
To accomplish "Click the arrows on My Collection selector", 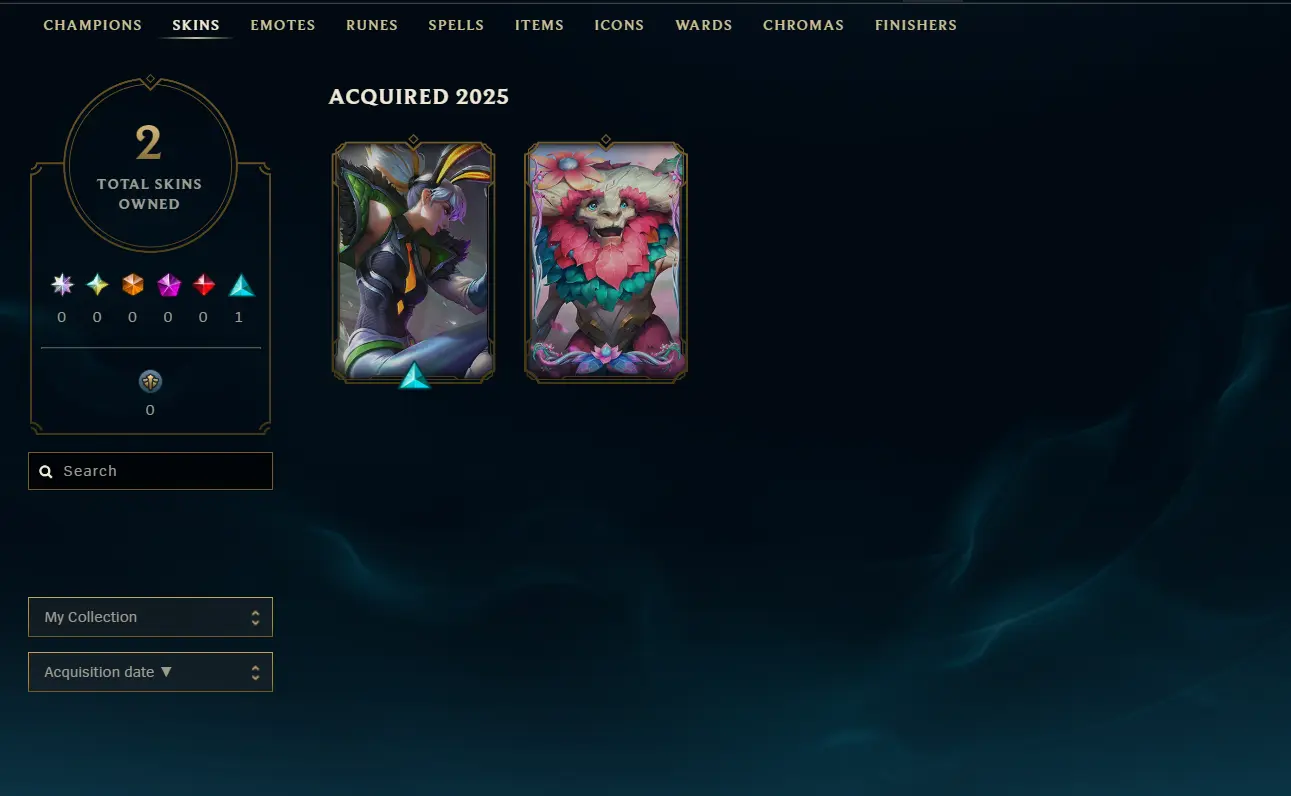I will coord(255,617).
